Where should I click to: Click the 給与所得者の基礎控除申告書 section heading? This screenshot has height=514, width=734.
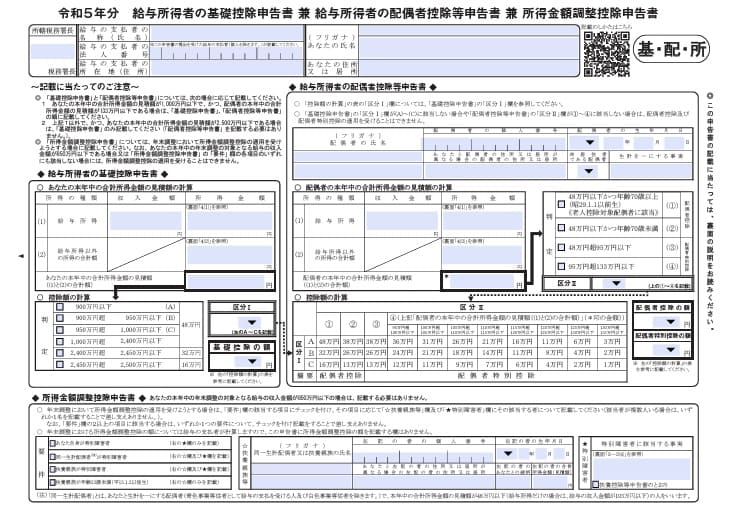tap(103, 174)
